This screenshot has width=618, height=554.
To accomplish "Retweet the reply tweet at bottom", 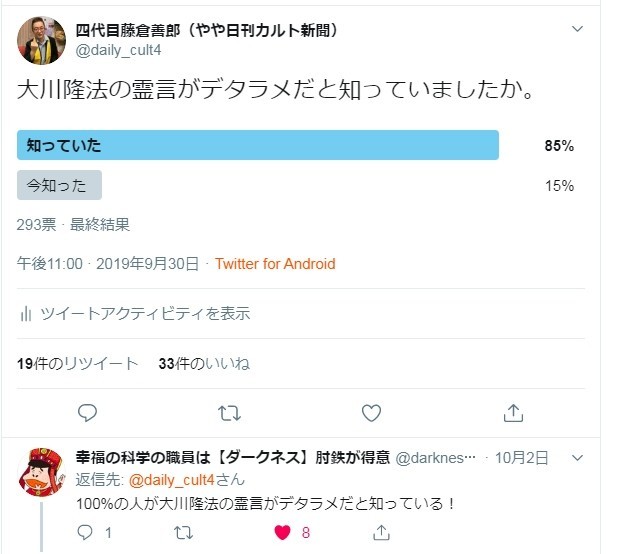I will point(184,533).
